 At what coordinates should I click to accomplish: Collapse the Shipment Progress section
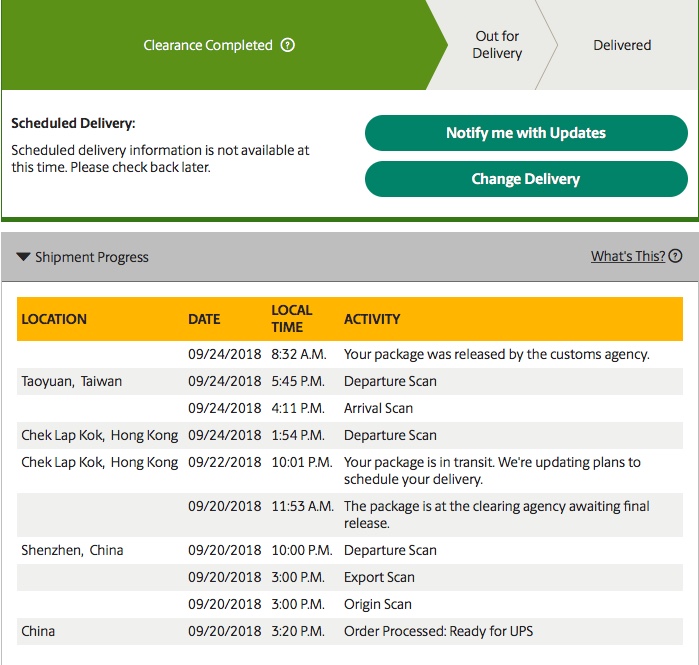click(x=24, y=257)
